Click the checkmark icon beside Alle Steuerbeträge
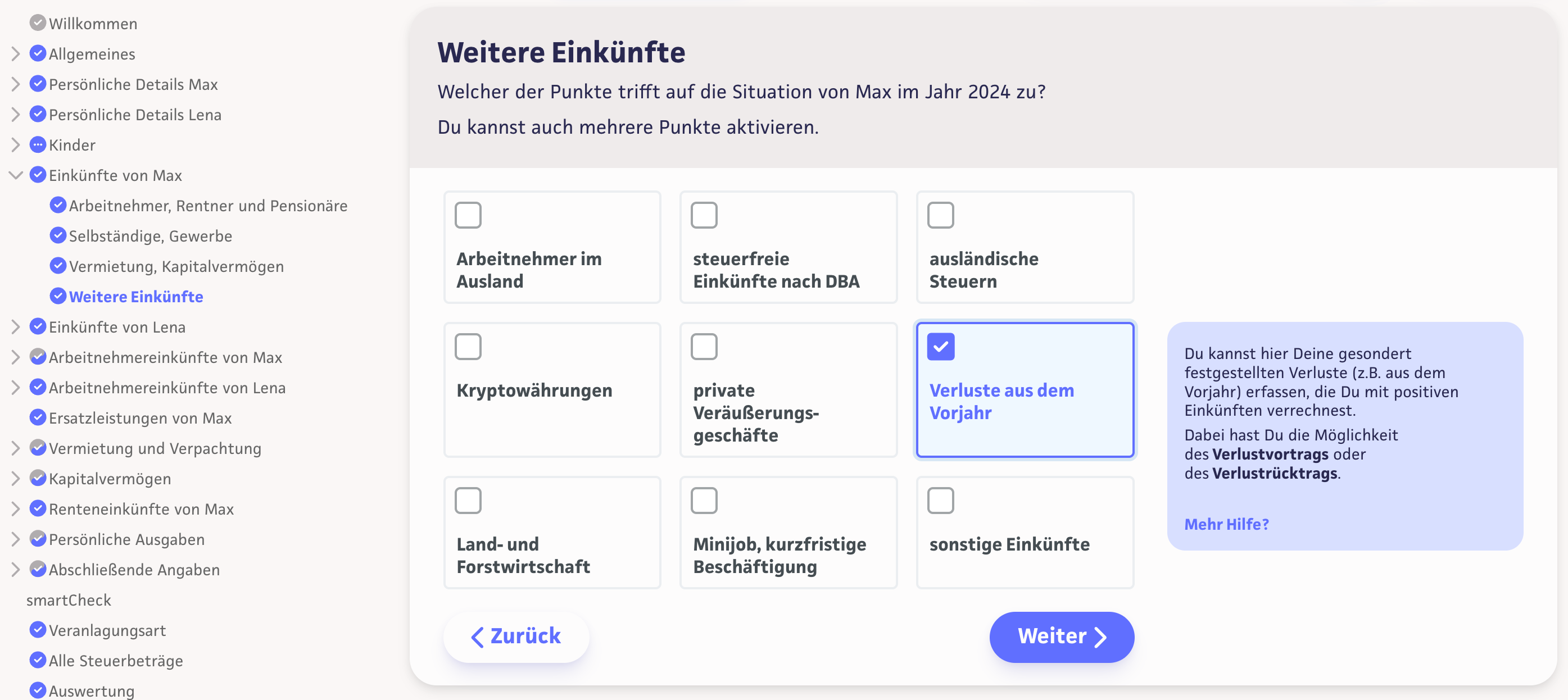 (x=38, y=661)
